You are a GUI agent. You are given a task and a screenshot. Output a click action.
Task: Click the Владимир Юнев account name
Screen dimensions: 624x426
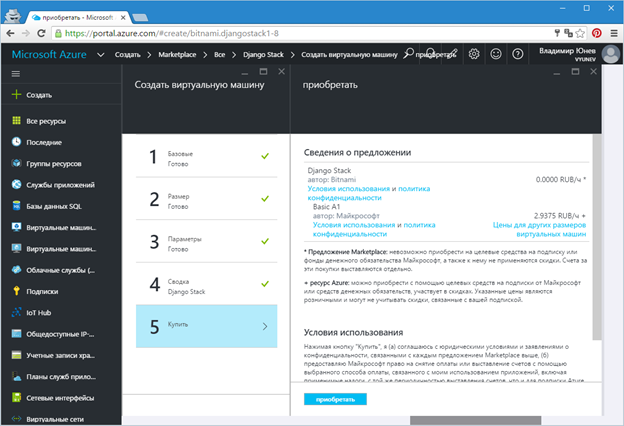pos(567,51)
